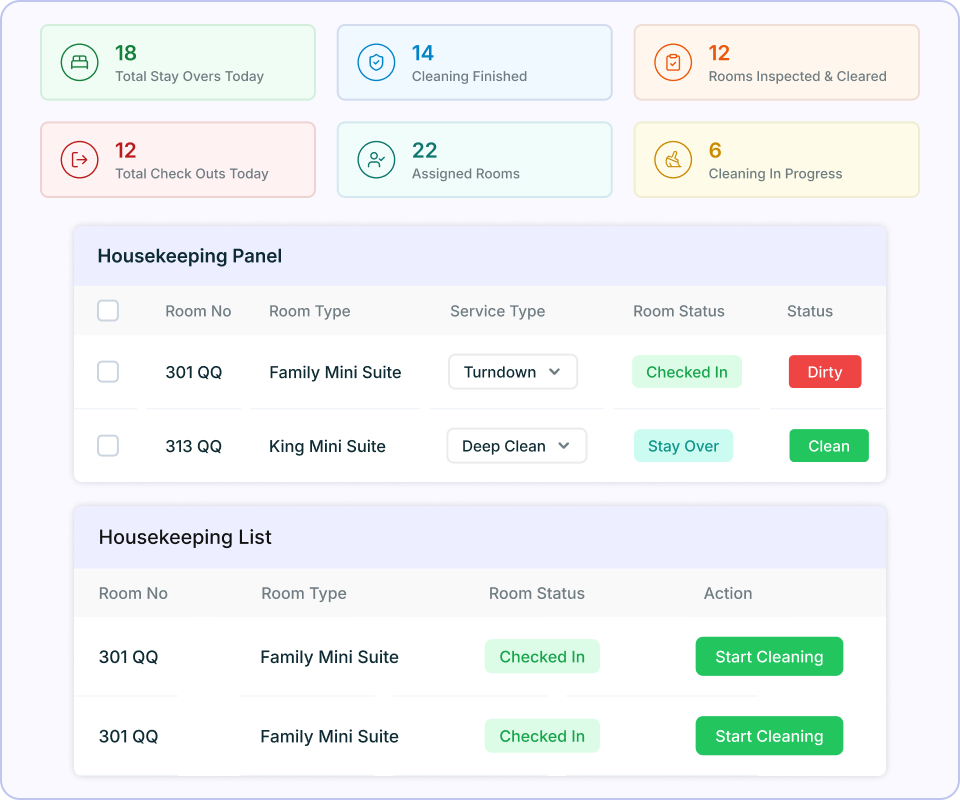Click the Room Status header in Housekeeping List
Image resolution: width=960 pixels, height=800 pixels.
point(537,593)
